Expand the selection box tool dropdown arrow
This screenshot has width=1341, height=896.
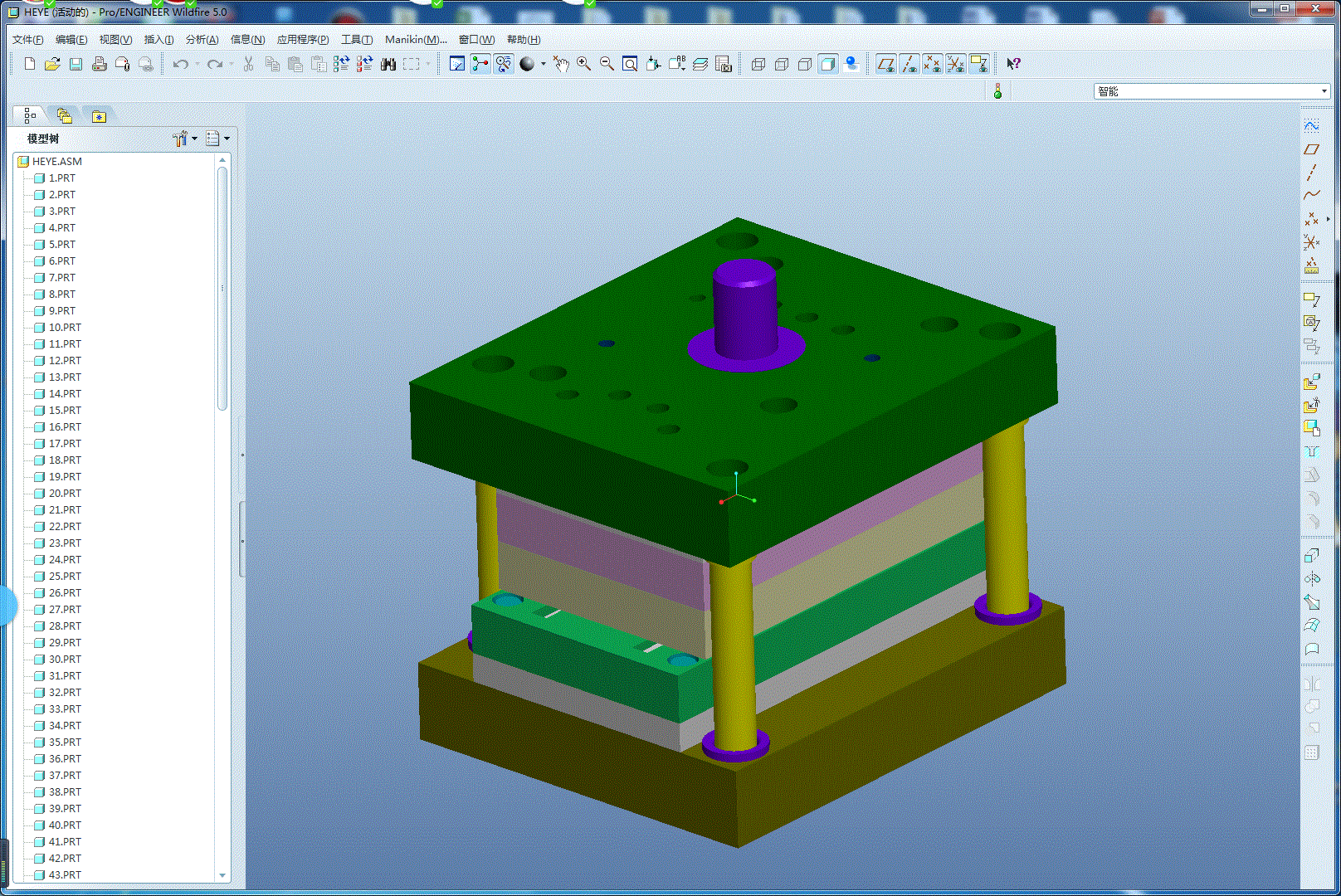coord(428,64)
